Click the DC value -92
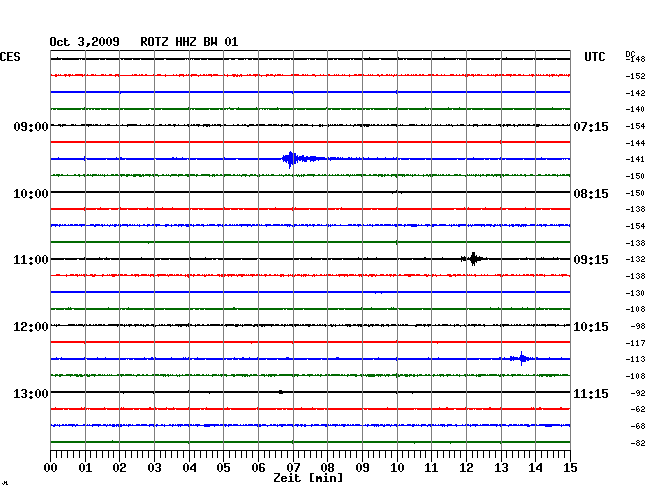The width and height of the screenshot is (650, 494). point(638,393)
